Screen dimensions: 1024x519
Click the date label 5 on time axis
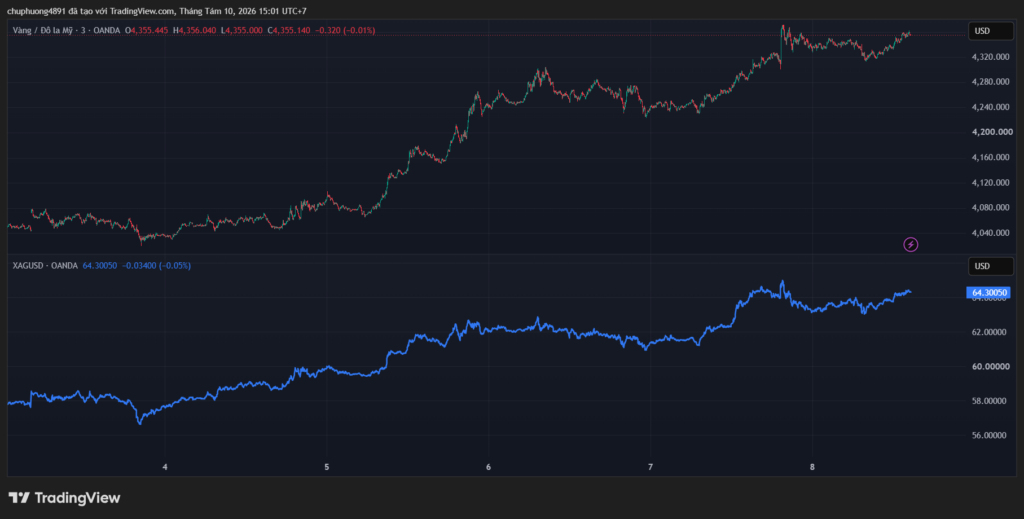coord(327,467)
